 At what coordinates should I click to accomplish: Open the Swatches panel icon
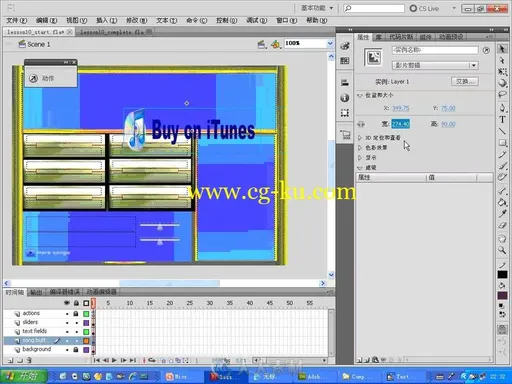345,61
